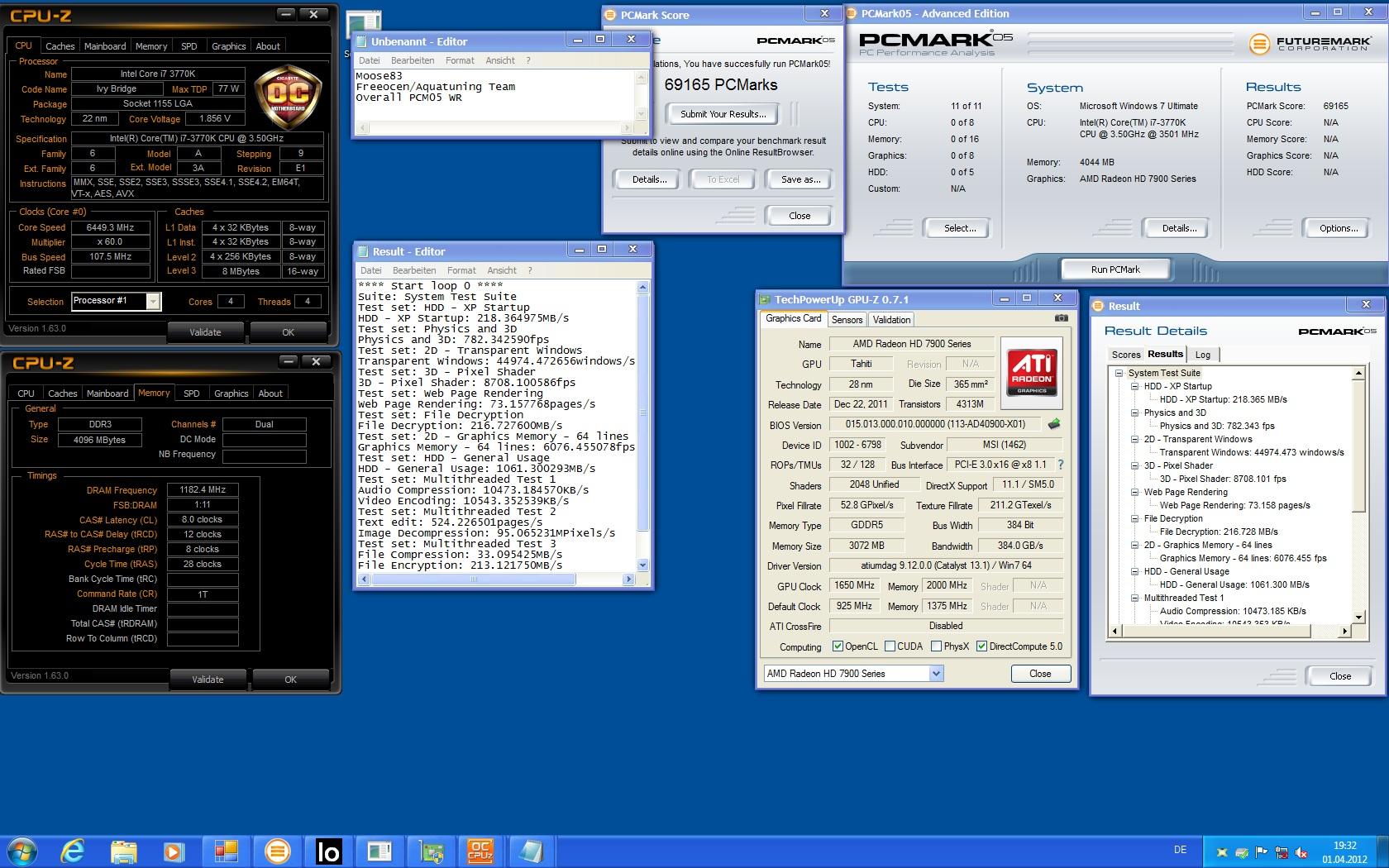Click Save as... in PCMark Score window
The image size is (1389, 868).
pos(800,179)
